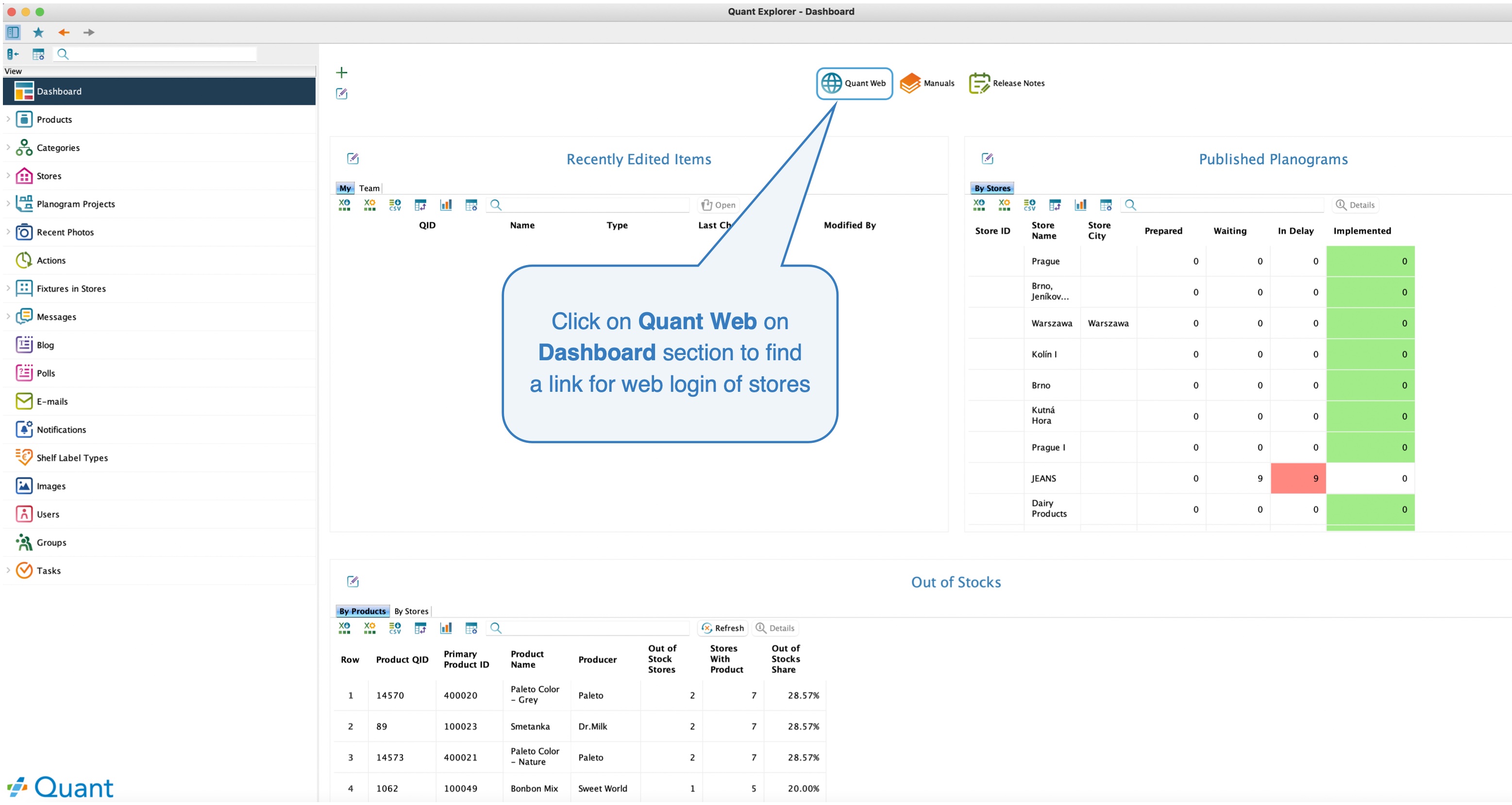Switch to Team tab in Recently Edited Items
Screen dimensions: 1512x805
click(x=369, y=188)
